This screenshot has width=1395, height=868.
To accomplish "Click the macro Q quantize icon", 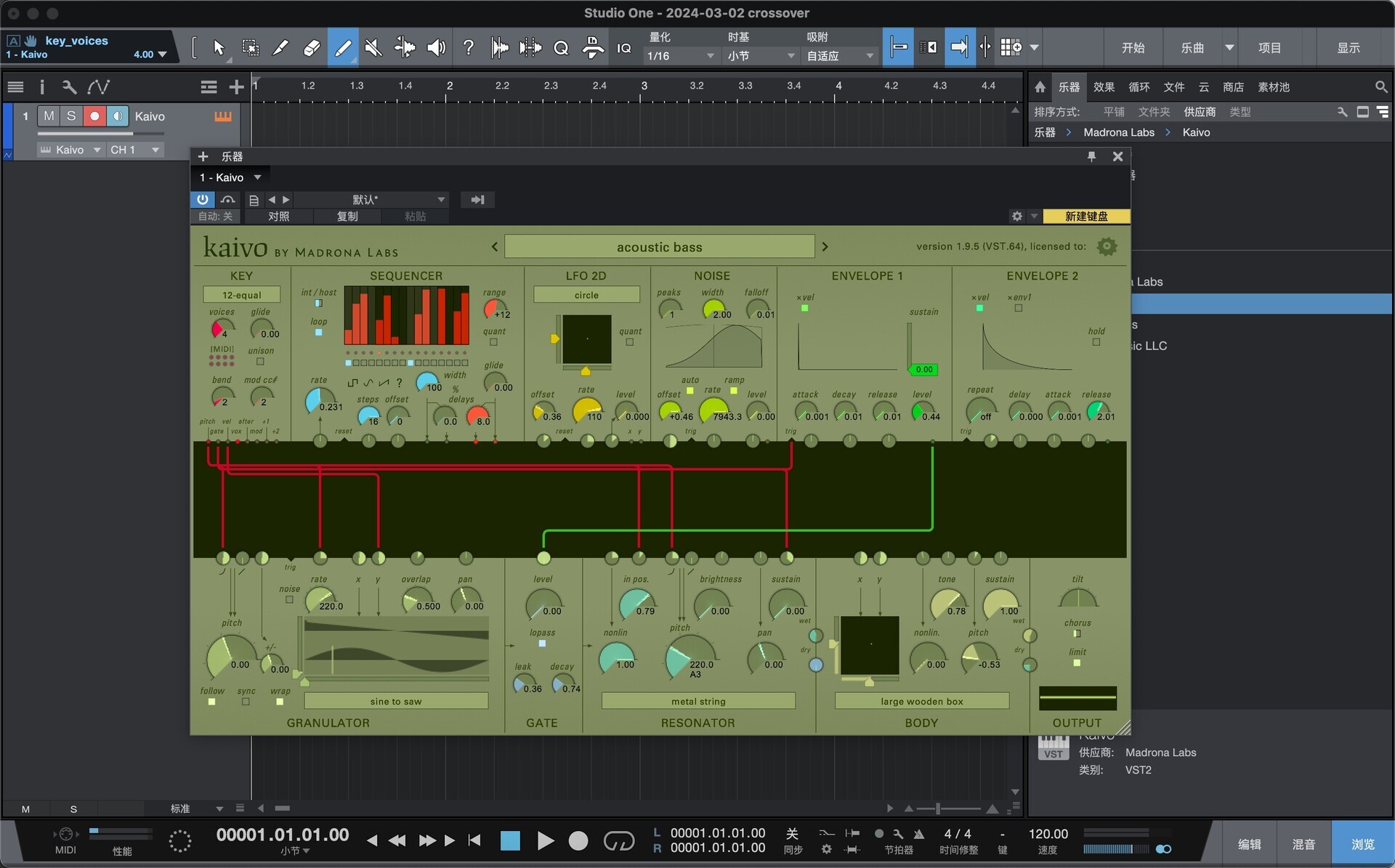I will pos(560,48).
